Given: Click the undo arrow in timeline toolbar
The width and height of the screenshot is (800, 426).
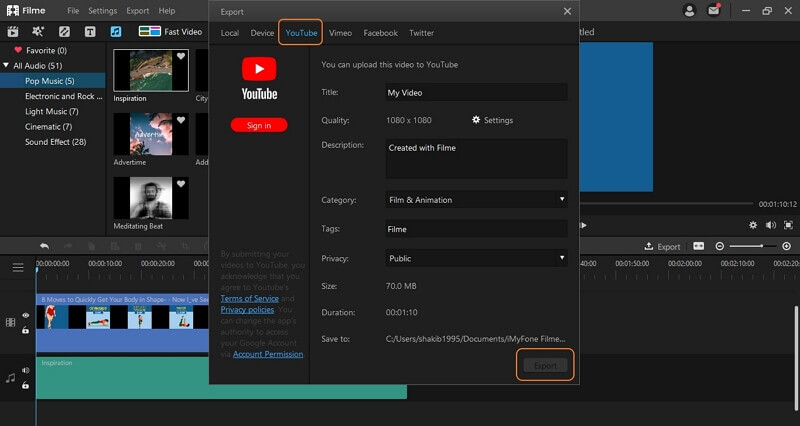Looking at the screenshot, I should [44, 246].
